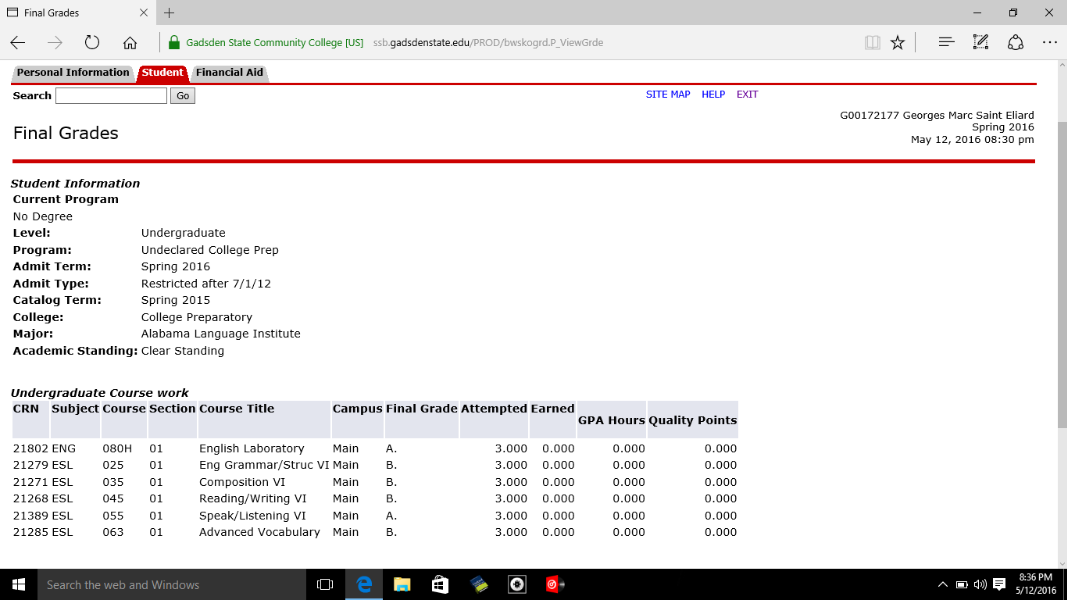The height and width of the screenshot is (600, 1067).
Task: Open the SITE MAP link
Action: [668, 95]
